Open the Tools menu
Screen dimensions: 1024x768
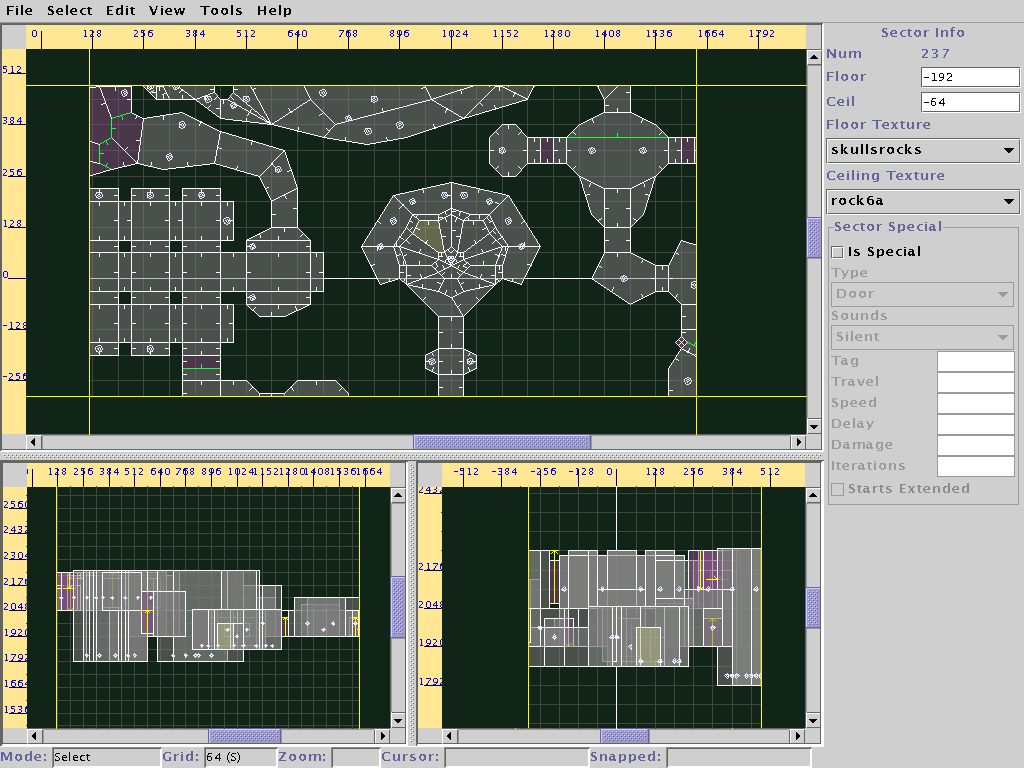pos(221,11)
